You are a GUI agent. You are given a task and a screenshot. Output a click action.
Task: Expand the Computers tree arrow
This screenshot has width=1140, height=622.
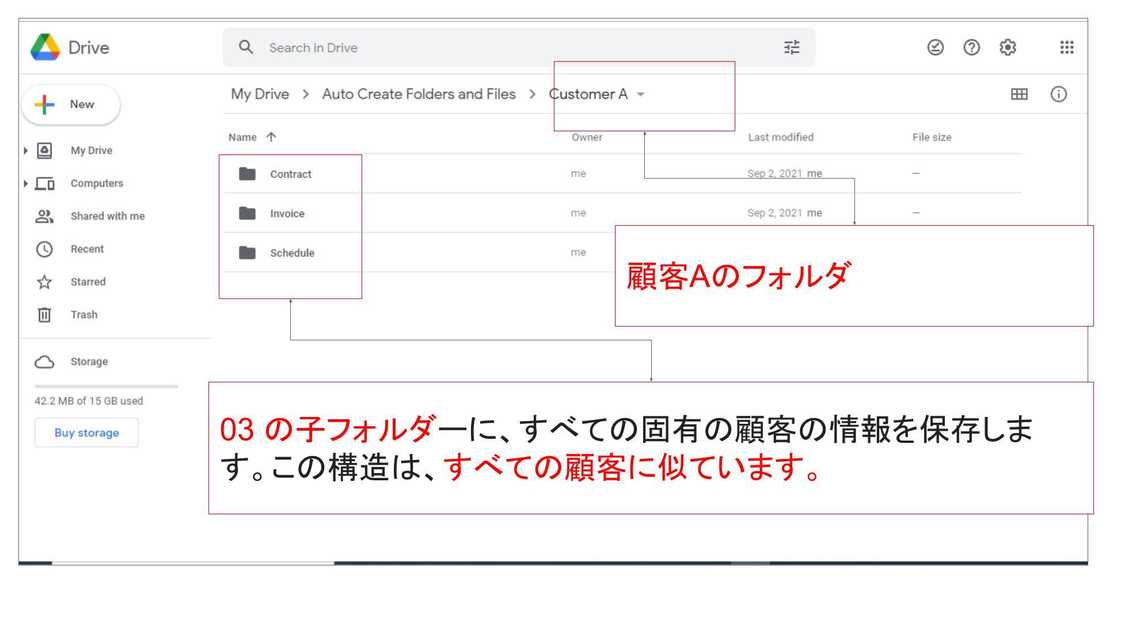pos(25,184)
